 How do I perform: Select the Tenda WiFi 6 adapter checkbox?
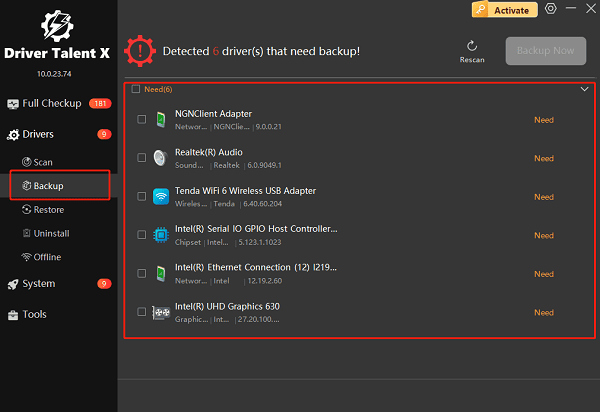tap(141, 197)
